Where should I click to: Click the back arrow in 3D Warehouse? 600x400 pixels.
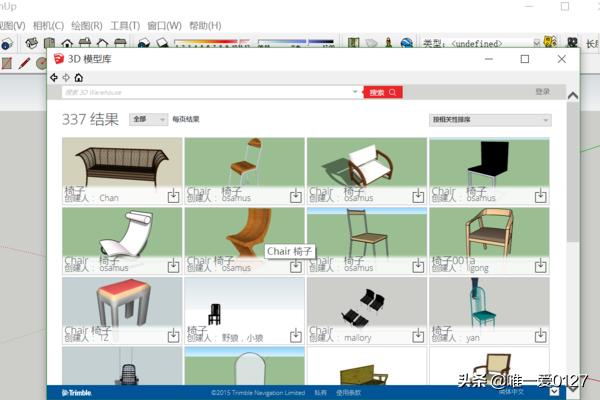click(54, 77)
